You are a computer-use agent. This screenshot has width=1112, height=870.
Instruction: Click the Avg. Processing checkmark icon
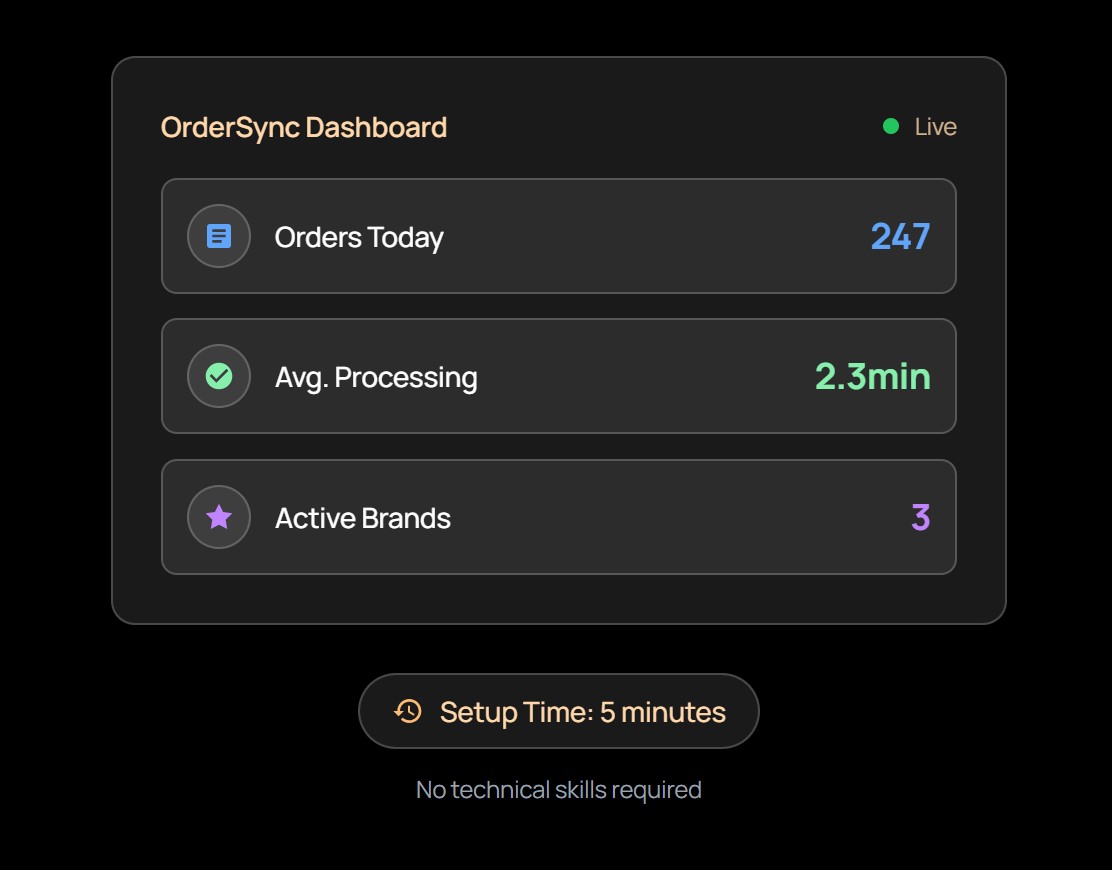pos(219,376)
